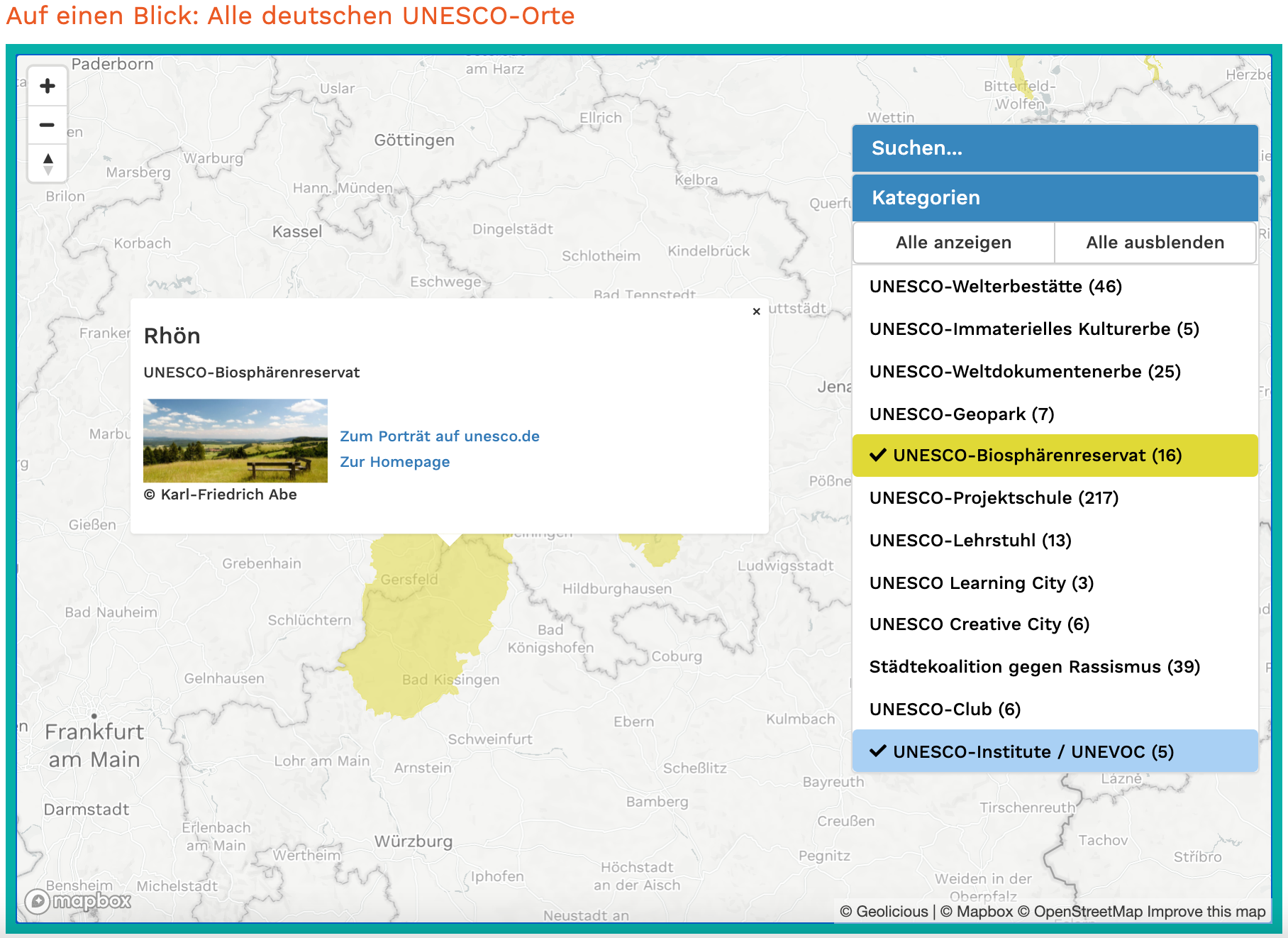Viewport: 1288px width, 938px height.
Task: Open Zum Porträt auf unesco.de link
Action: [439, 436]
